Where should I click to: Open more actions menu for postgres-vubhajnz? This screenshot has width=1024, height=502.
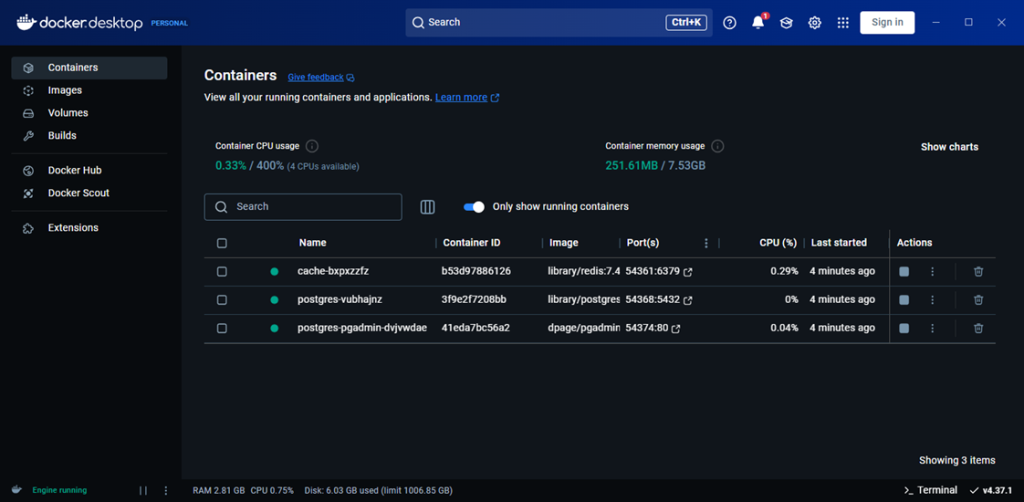pos(932,300)
